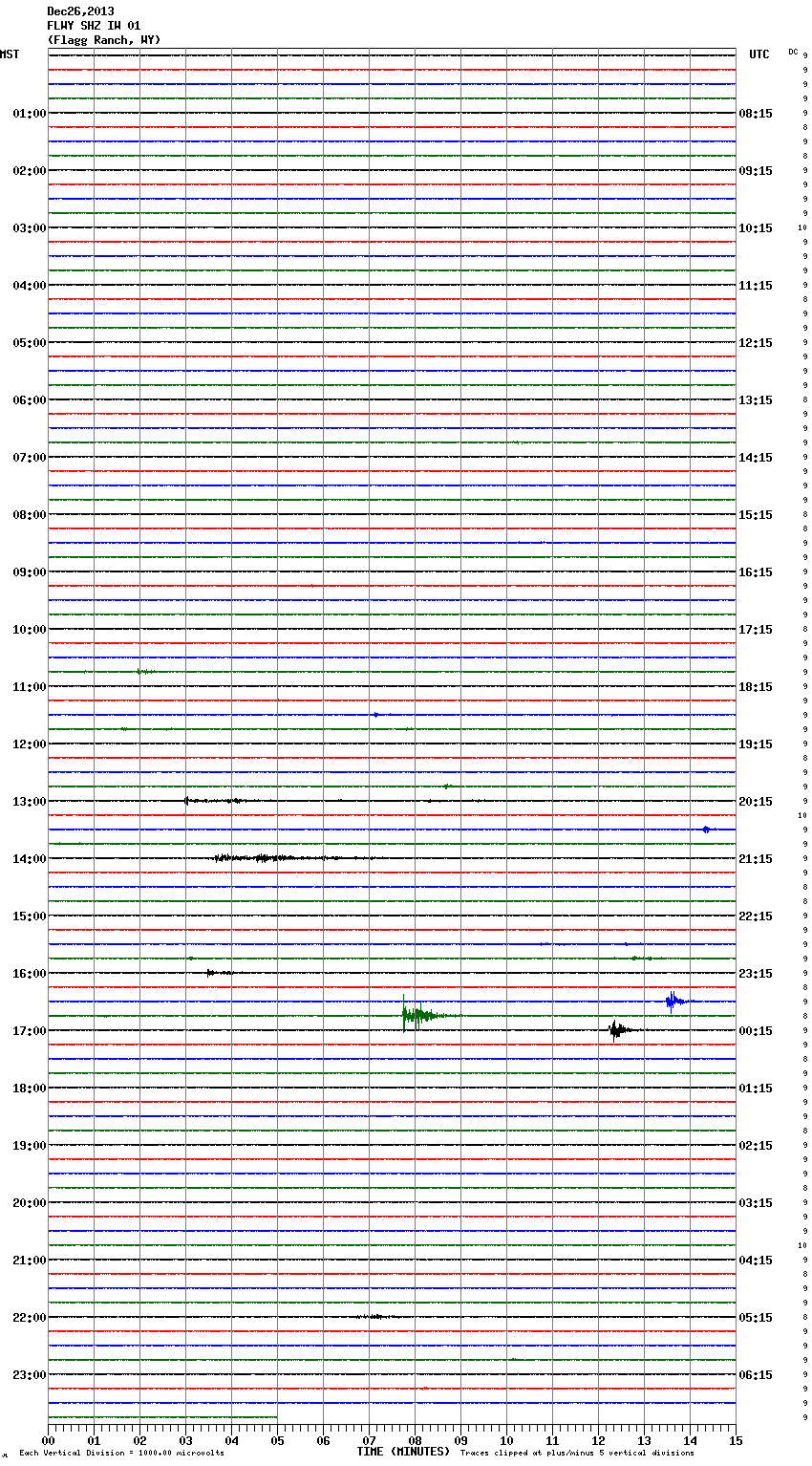Select the 12:00 MST time label
The height and width of the screenshot is (1466, 812).
point(29,744)
